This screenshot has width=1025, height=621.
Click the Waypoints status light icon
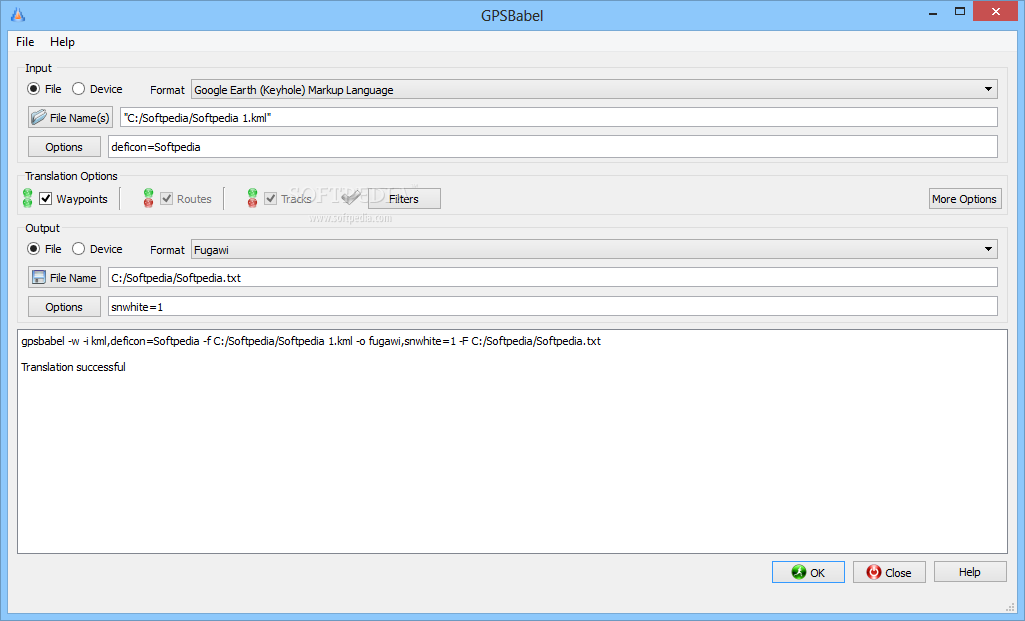tap(27, 198)
